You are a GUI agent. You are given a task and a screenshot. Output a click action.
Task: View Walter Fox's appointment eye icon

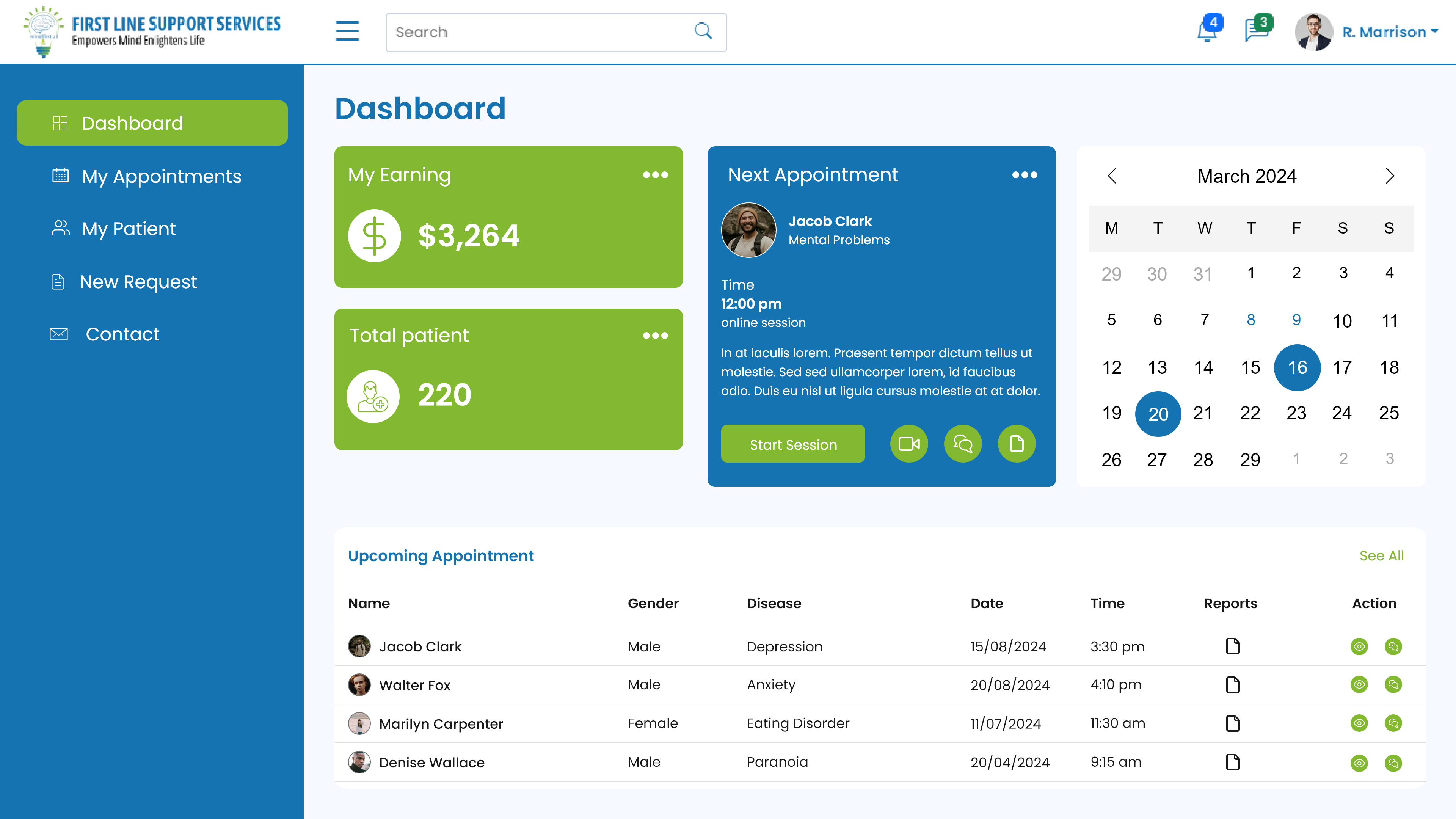pyautogui.click(x=1359, y=684)
